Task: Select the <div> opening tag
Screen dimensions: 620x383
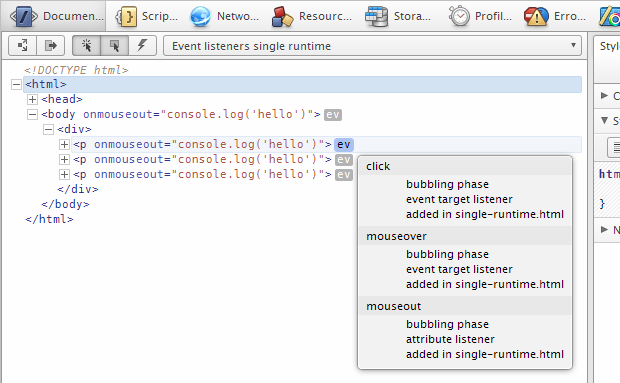Action: (x=74, y=129)
